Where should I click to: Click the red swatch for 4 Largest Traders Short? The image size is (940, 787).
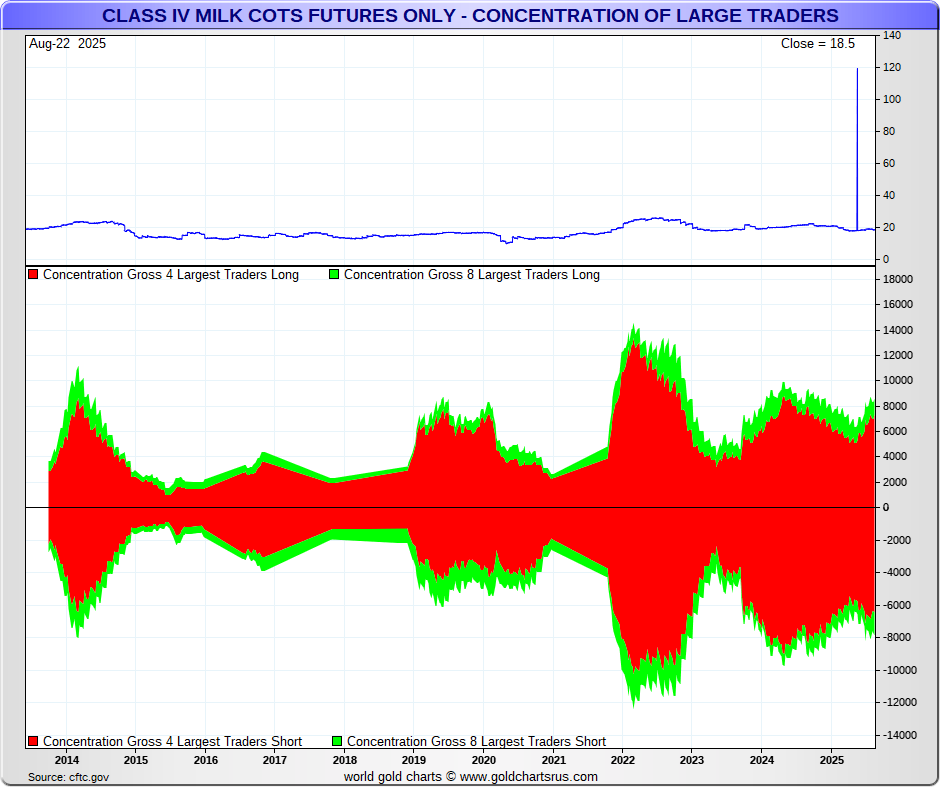pos(34,741)
